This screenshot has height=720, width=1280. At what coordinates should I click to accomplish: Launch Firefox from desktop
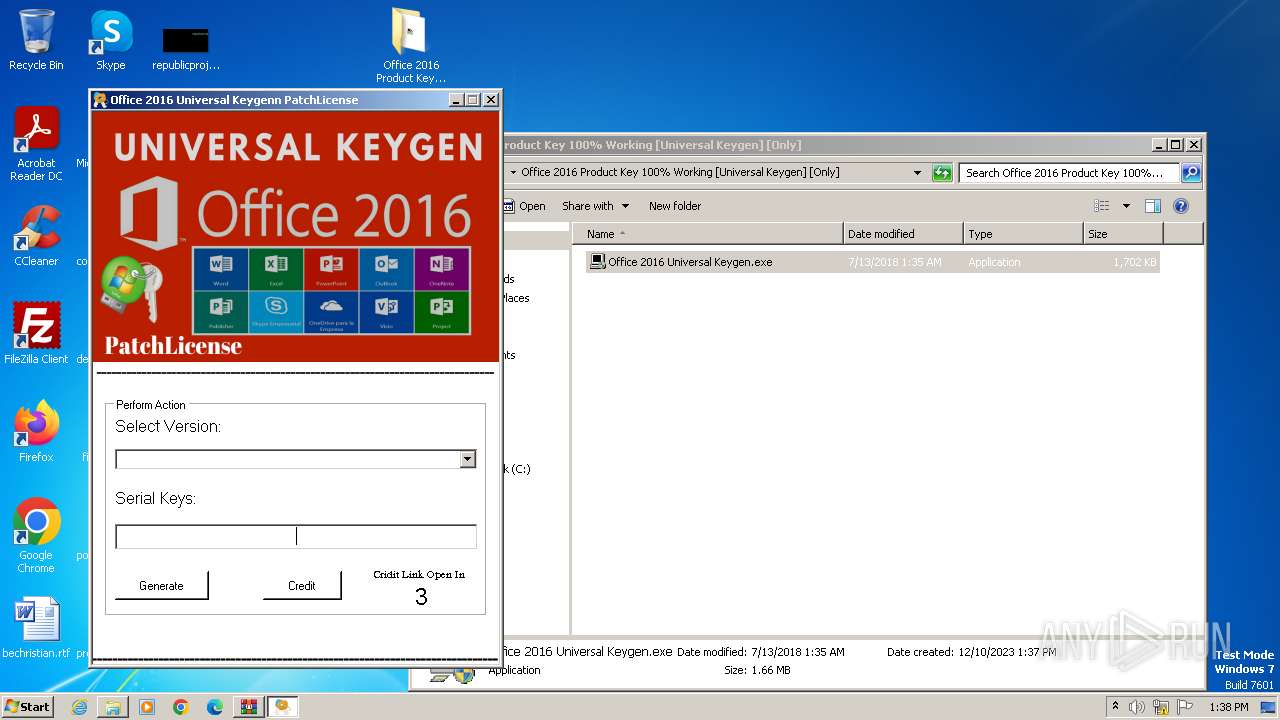coord(36,432)
